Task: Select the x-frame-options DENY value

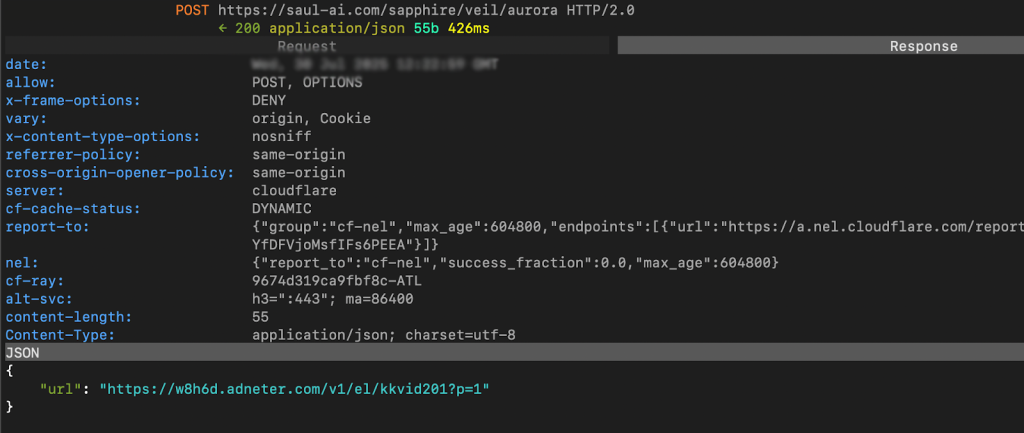Action: 269,101
